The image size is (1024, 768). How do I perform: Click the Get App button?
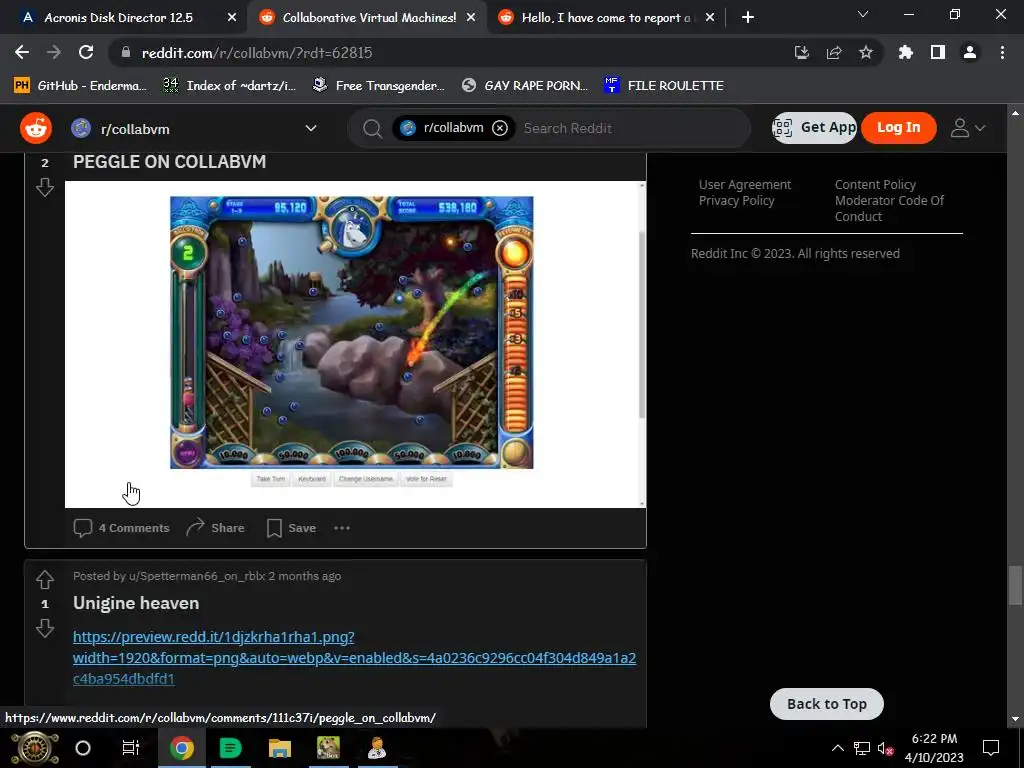pos(814,127)
